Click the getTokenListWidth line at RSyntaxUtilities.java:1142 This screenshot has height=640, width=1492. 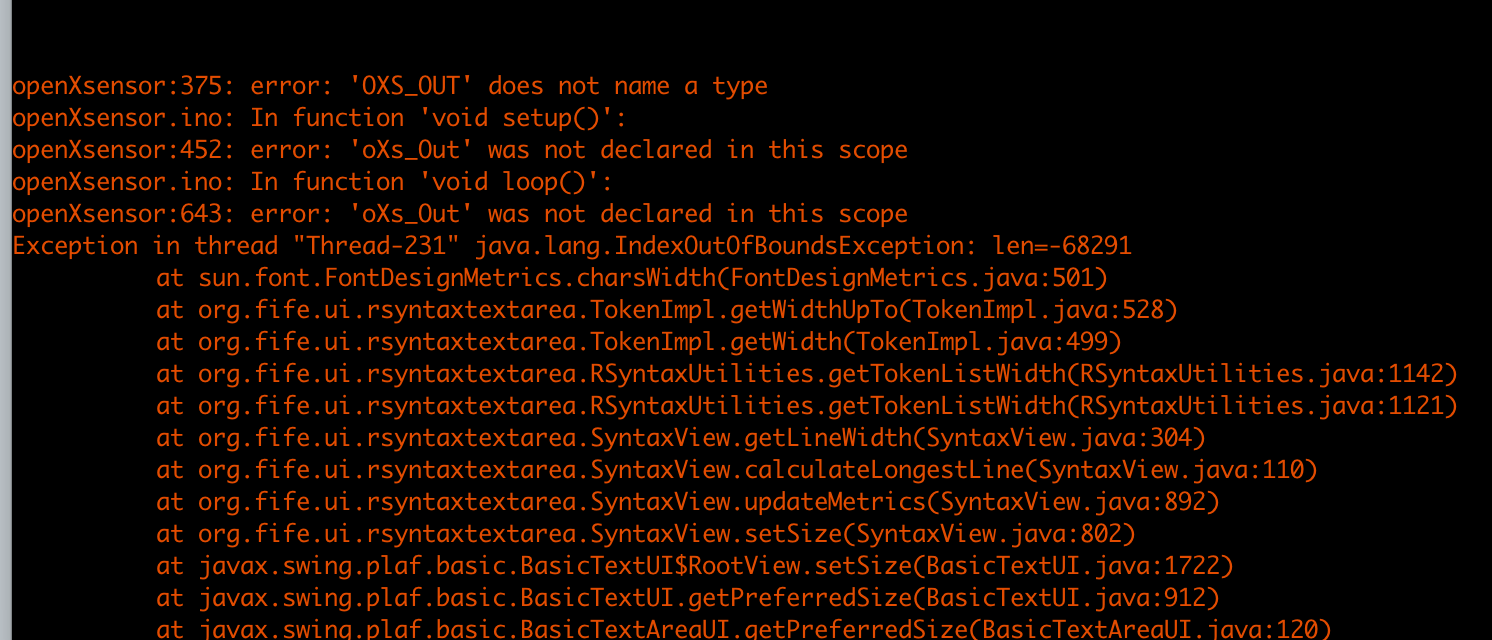(807, 374)
